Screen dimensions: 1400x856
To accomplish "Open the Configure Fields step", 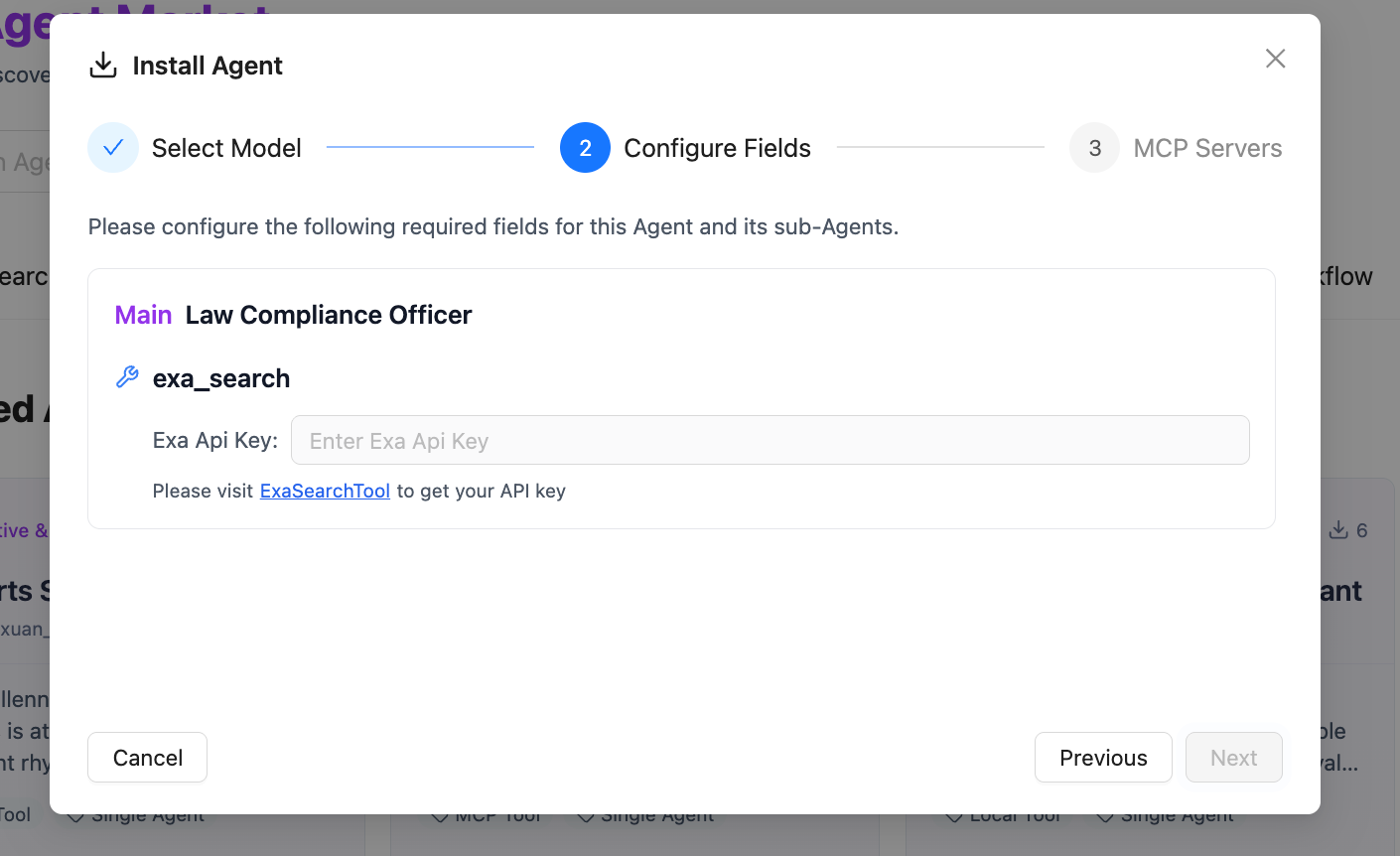I will (x=717, y=147).
